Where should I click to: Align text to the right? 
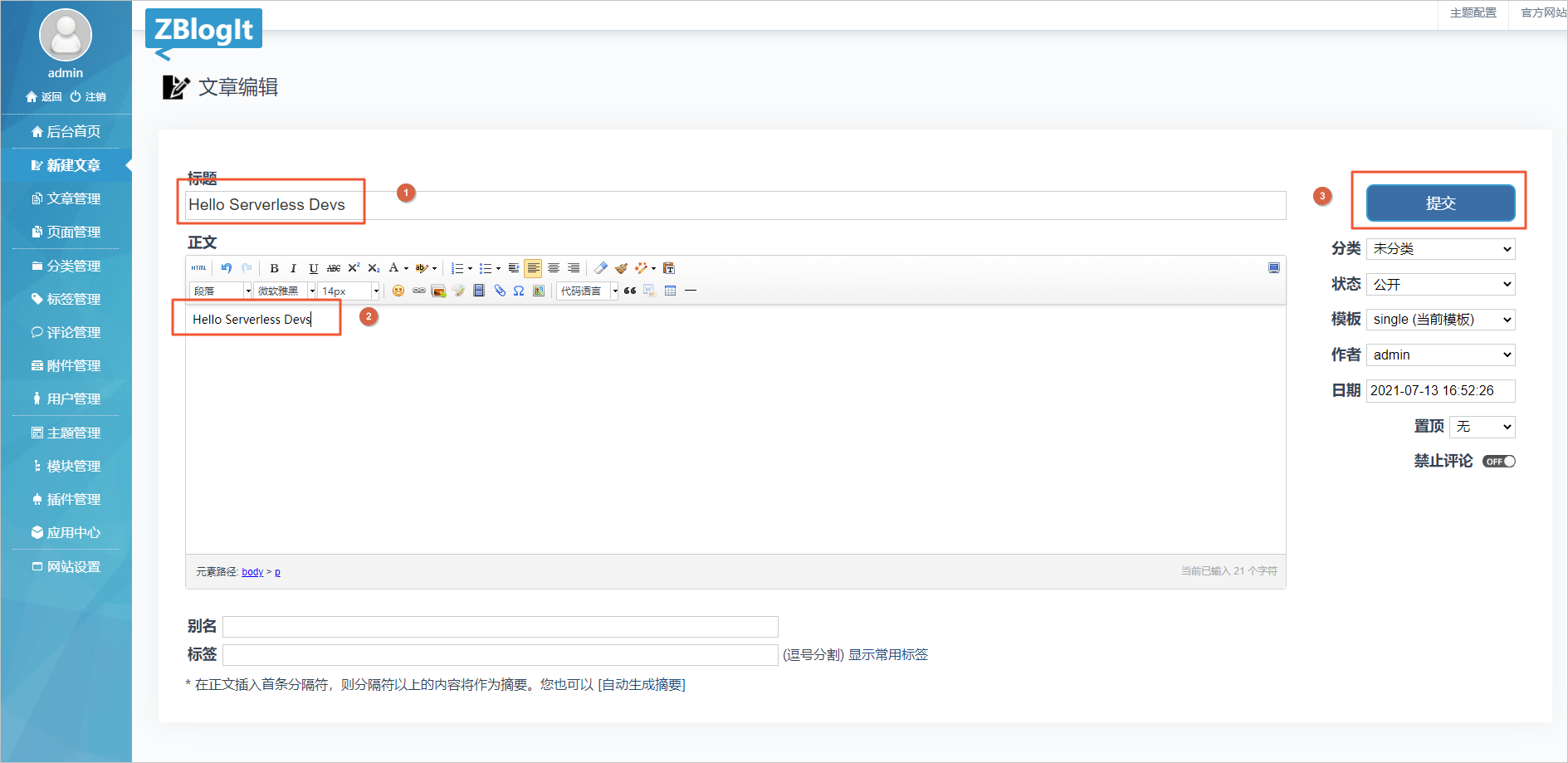tap(574, 268)
